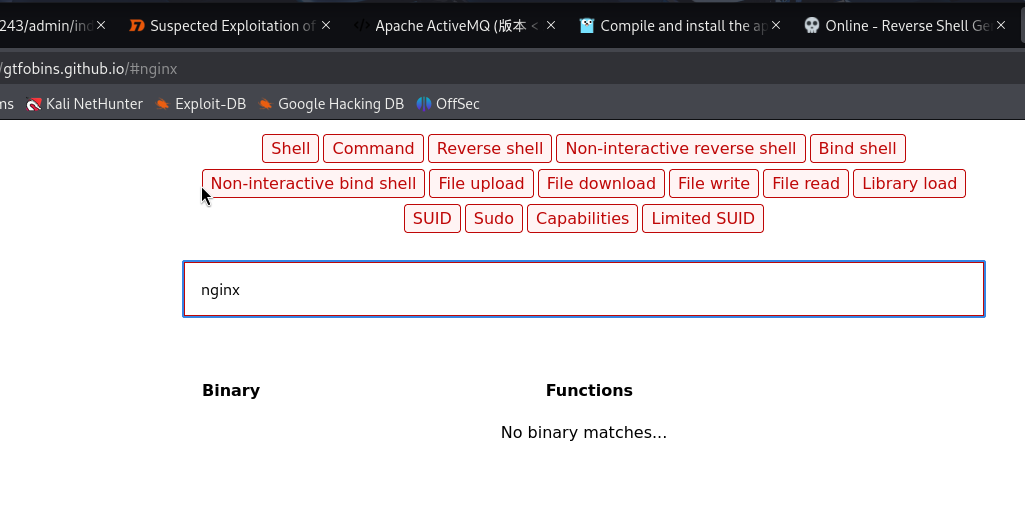Open the OffSec bookmark icon

click(424, 104)
